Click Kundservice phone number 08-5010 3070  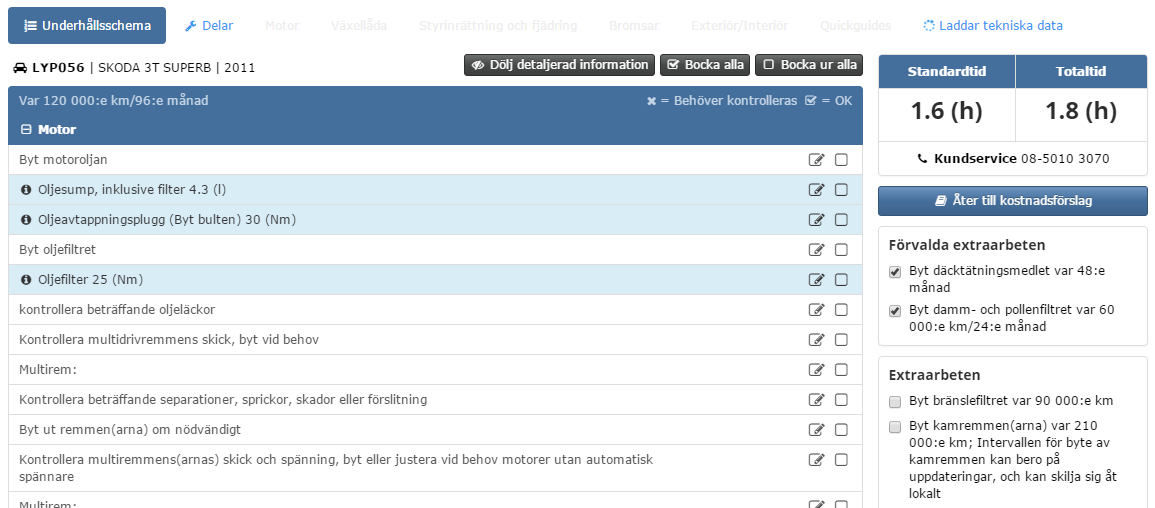point(1065,158)
